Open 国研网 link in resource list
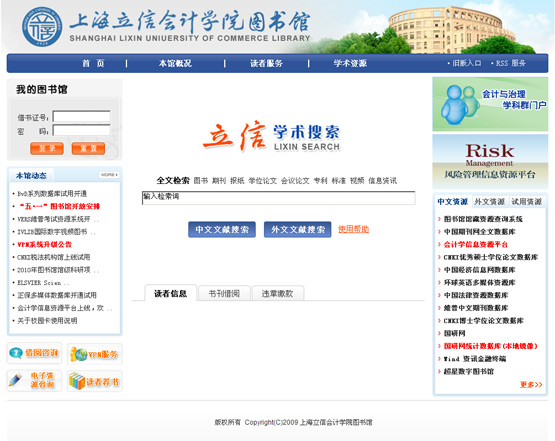 pos(454,333)
